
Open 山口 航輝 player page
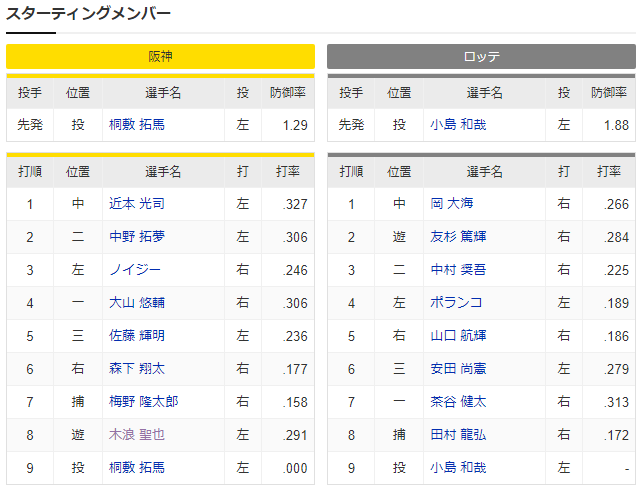coord(458,335)
